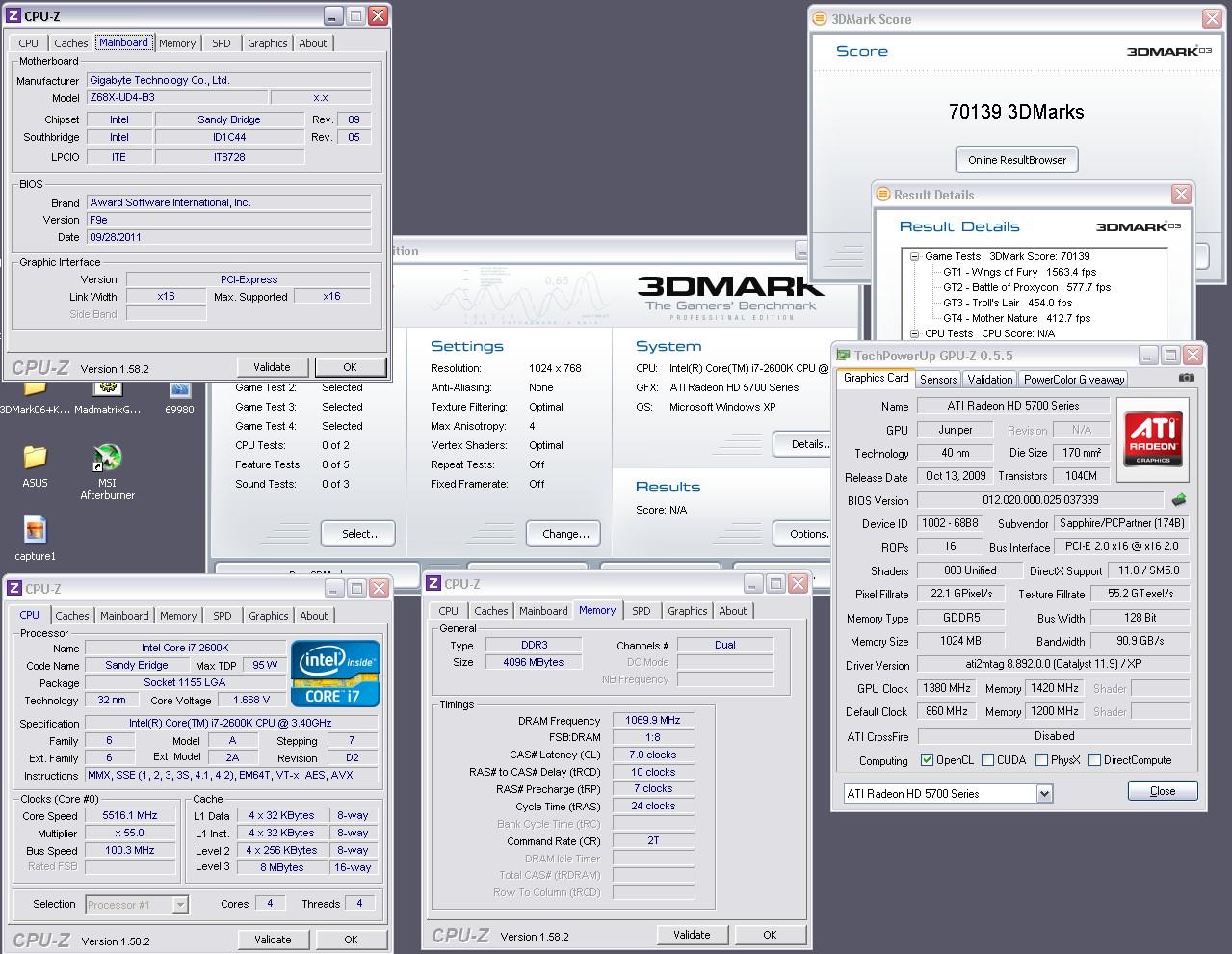Image resolution: width=1232 pixels, height=954 pixels.
Task: Click Result Details window title icon
Action: [883, 195]
